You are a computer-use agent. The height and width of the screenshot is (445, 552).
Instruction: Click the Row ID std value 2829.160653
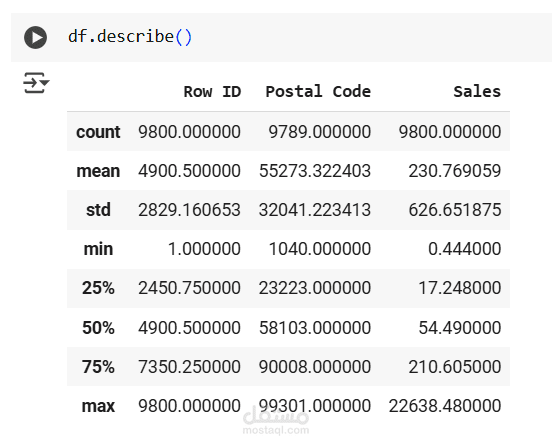click(x=189, y=210)
